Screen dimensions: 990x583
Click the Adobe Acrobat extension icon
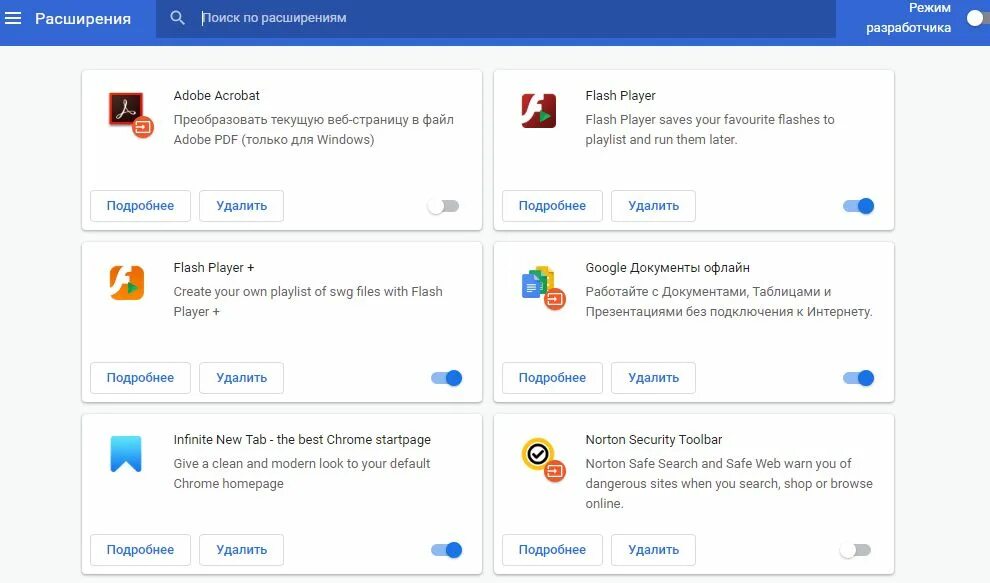tap(127, 112)
